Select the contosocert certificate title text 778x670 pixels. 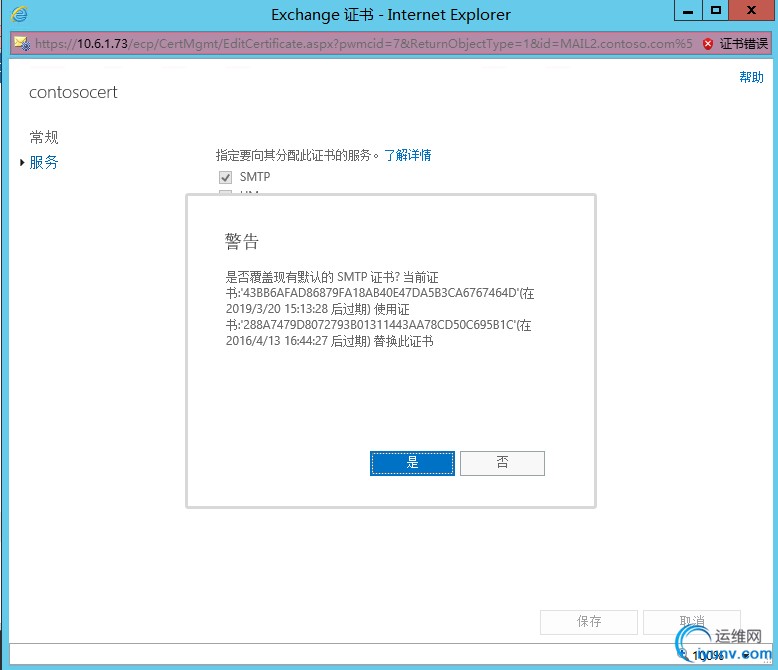click(x=73, y=92)
